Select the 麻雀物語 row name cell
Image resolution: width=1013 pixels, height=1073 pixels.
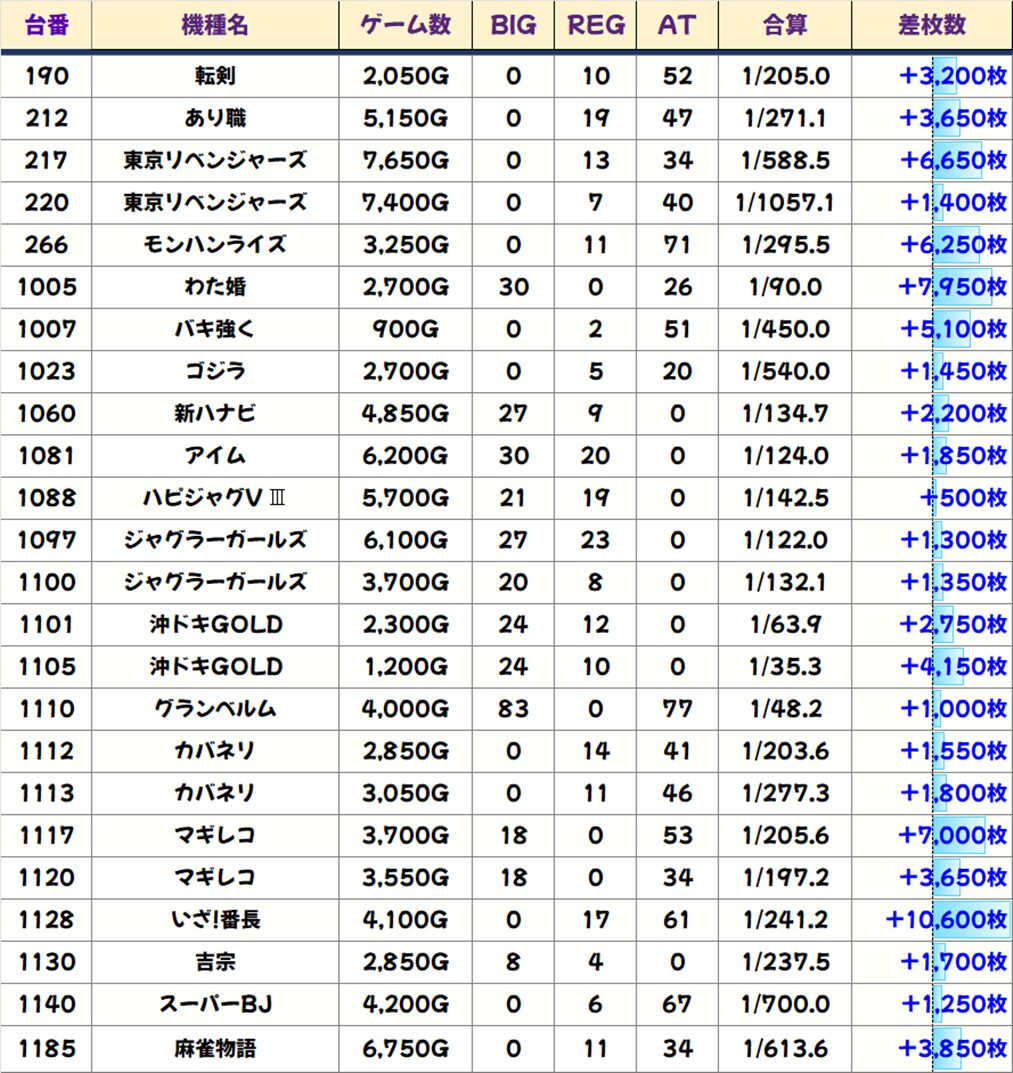click(215, 1047)
